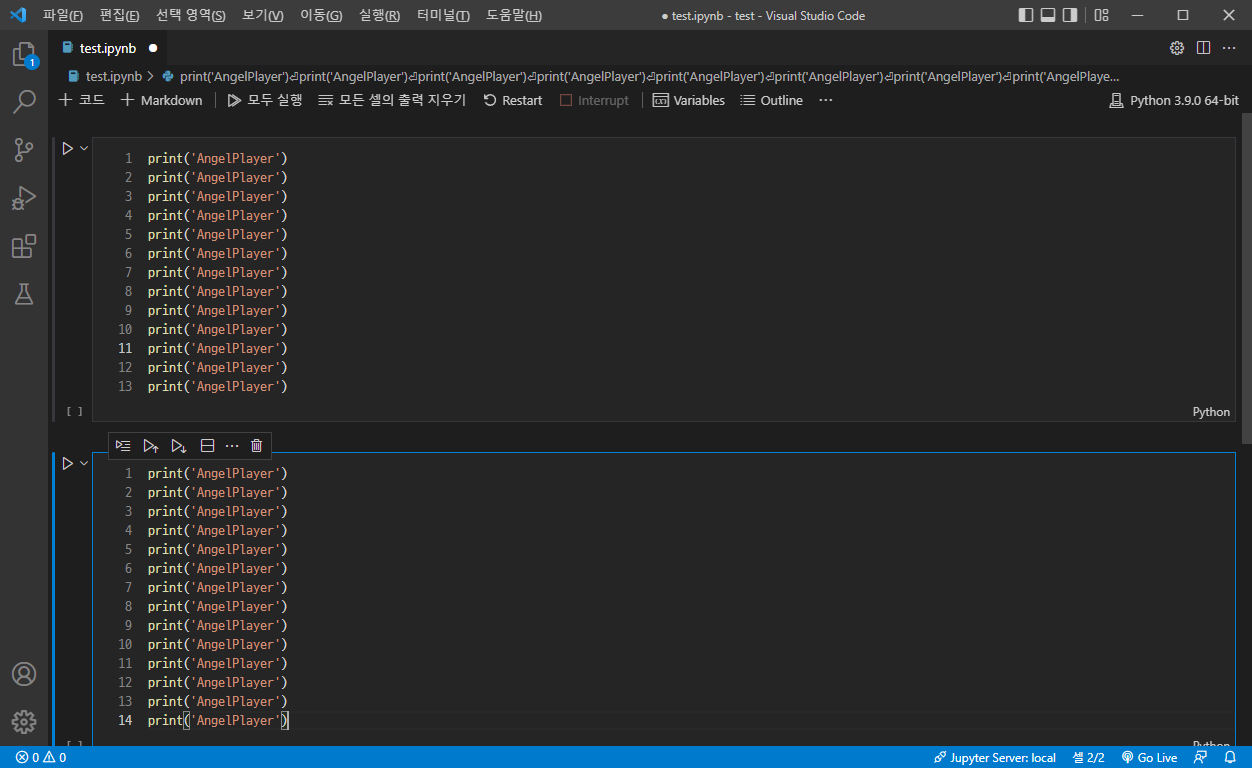The height and width of the screenshot is (768, 1252).
Task: Split the editor right
Action: 1203,48
